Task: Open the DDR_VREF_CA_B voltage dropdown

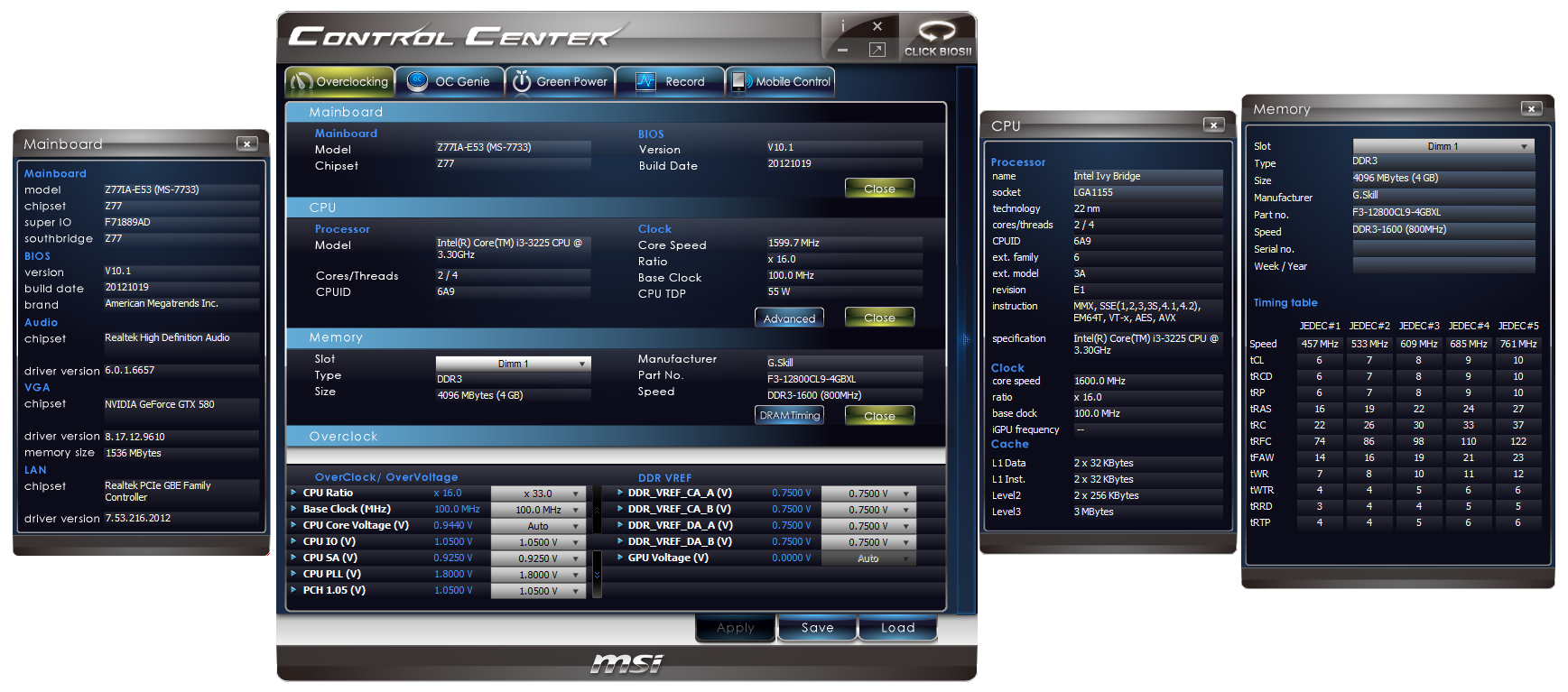Action: [x=868, y=510]
